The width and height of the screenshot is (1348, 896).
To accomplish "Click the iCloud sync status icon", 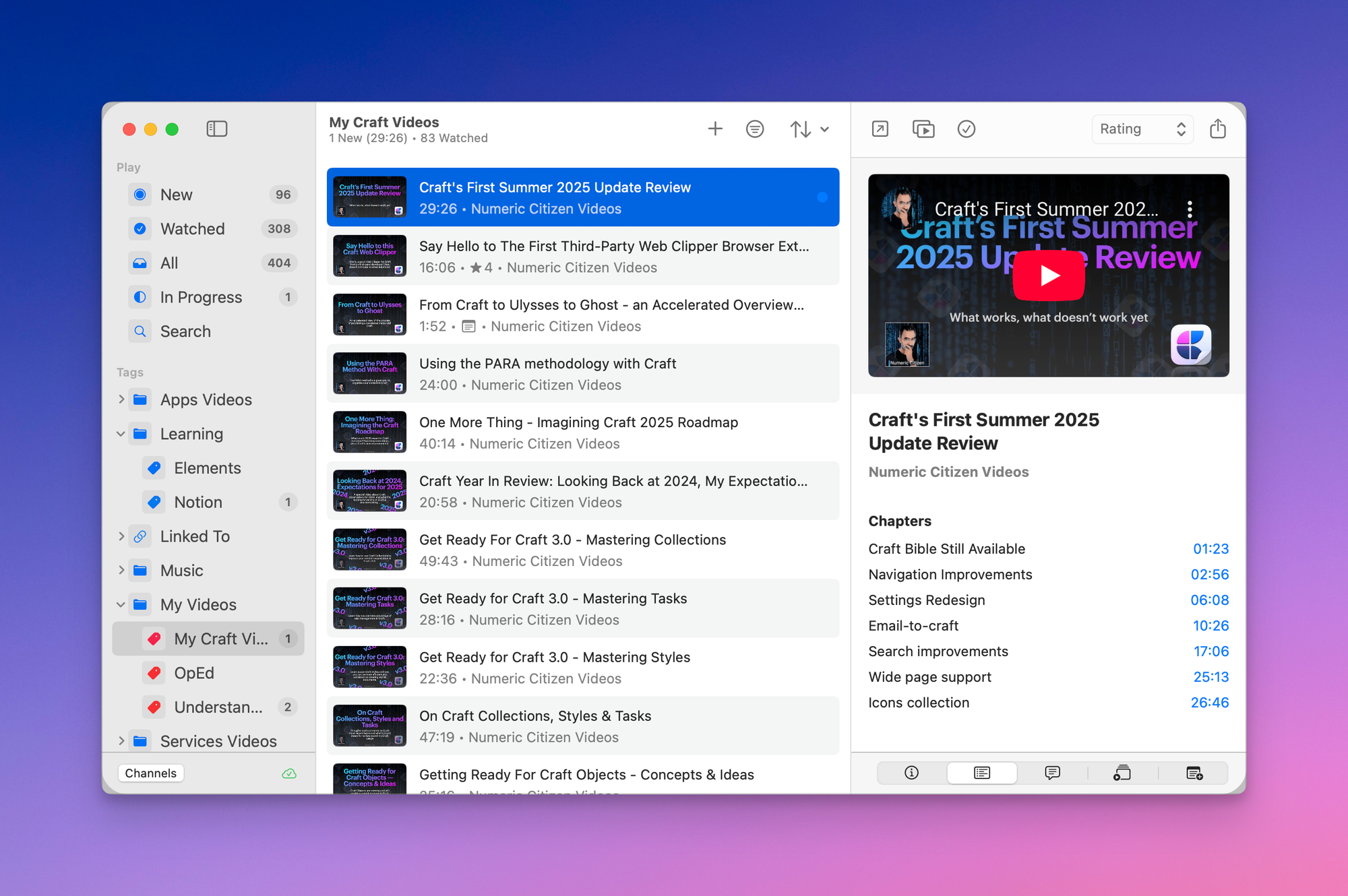I will click(289, 773).
